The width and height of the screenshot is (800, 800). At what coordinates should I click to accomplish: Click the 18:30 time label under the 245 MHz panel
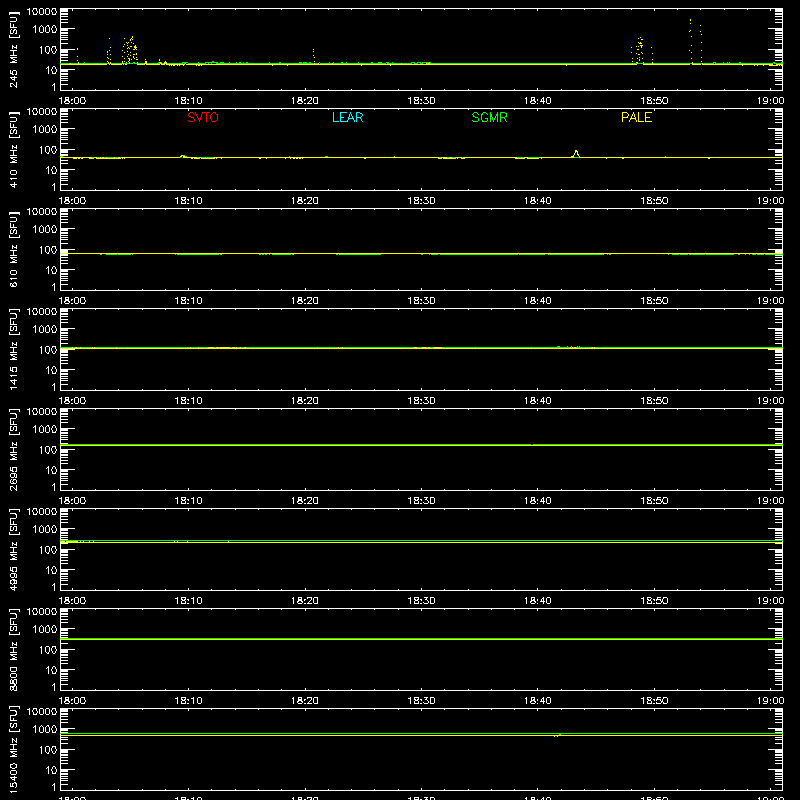point(421,101)
